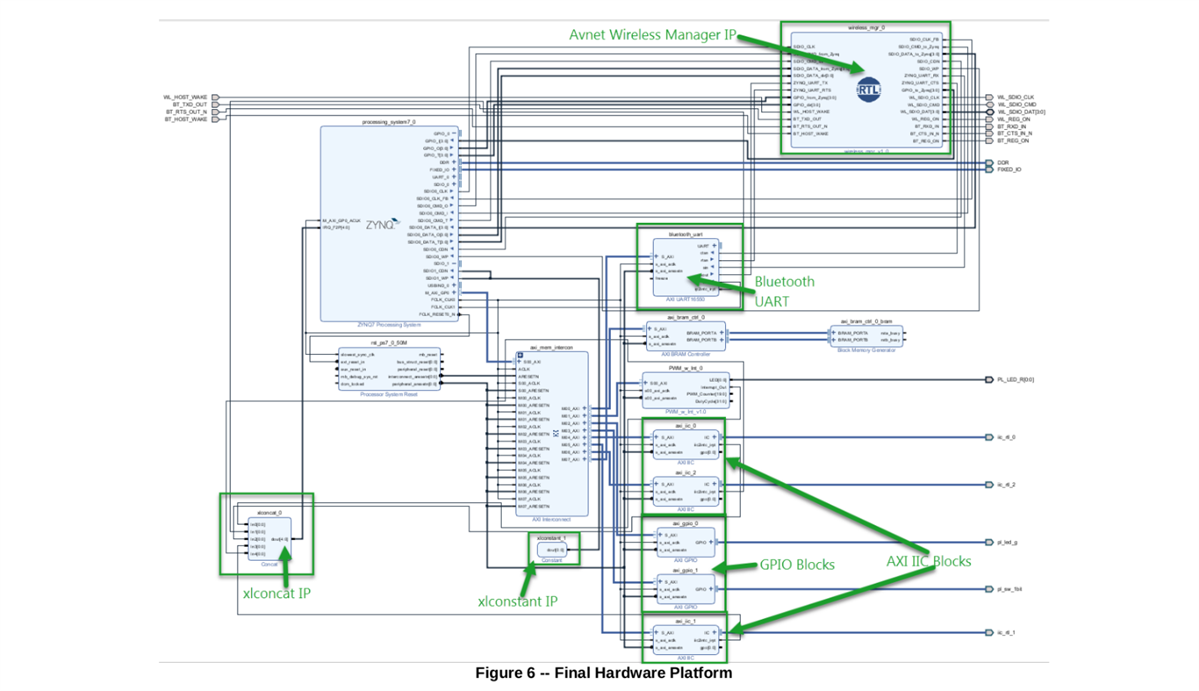Expand GPIO pin on axi_gpio_0 block
The width and height of the screenshot is (1199, 691).
coord(710,542)
